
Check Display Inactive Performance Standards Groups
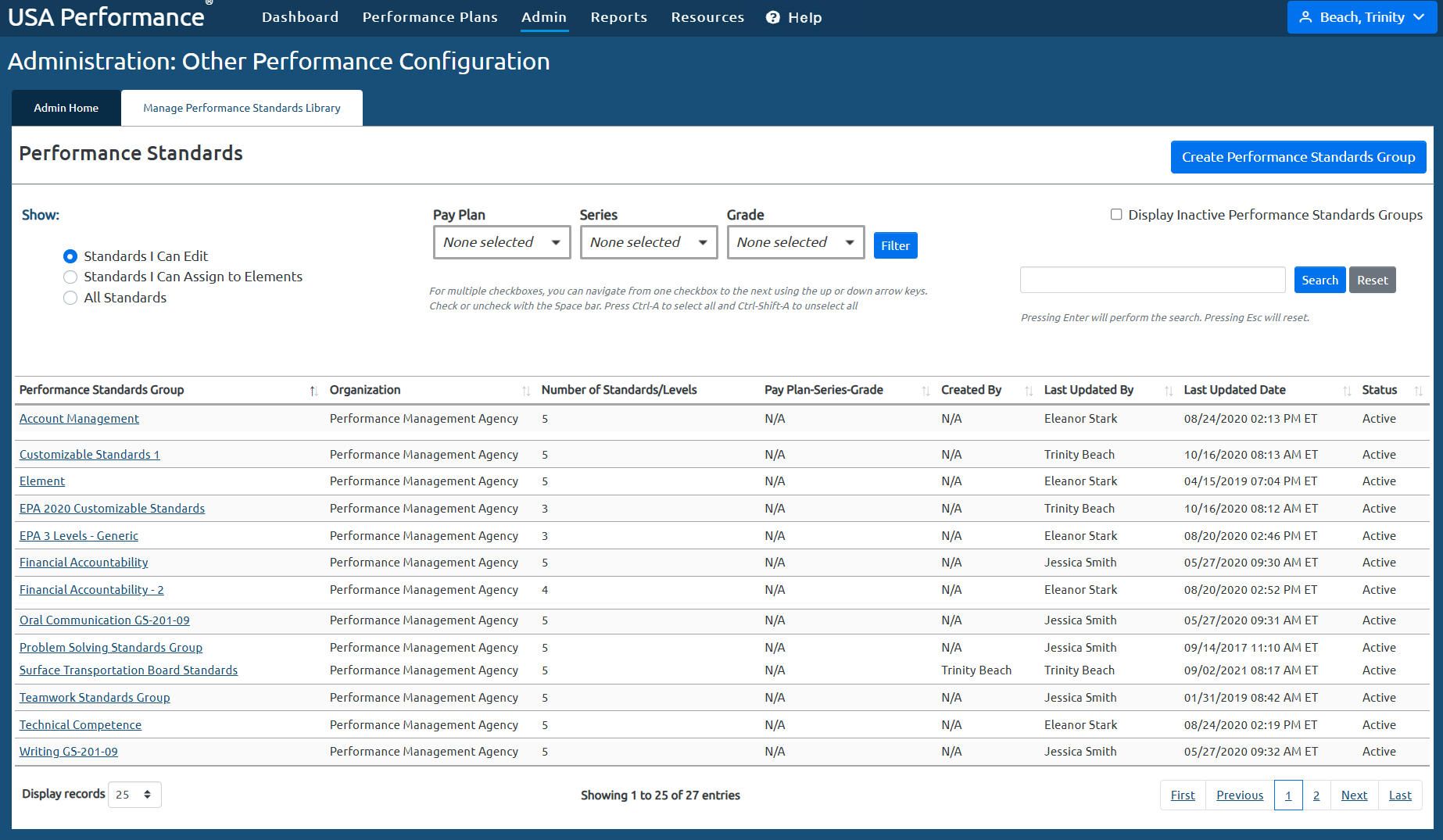coord(1116,214)
